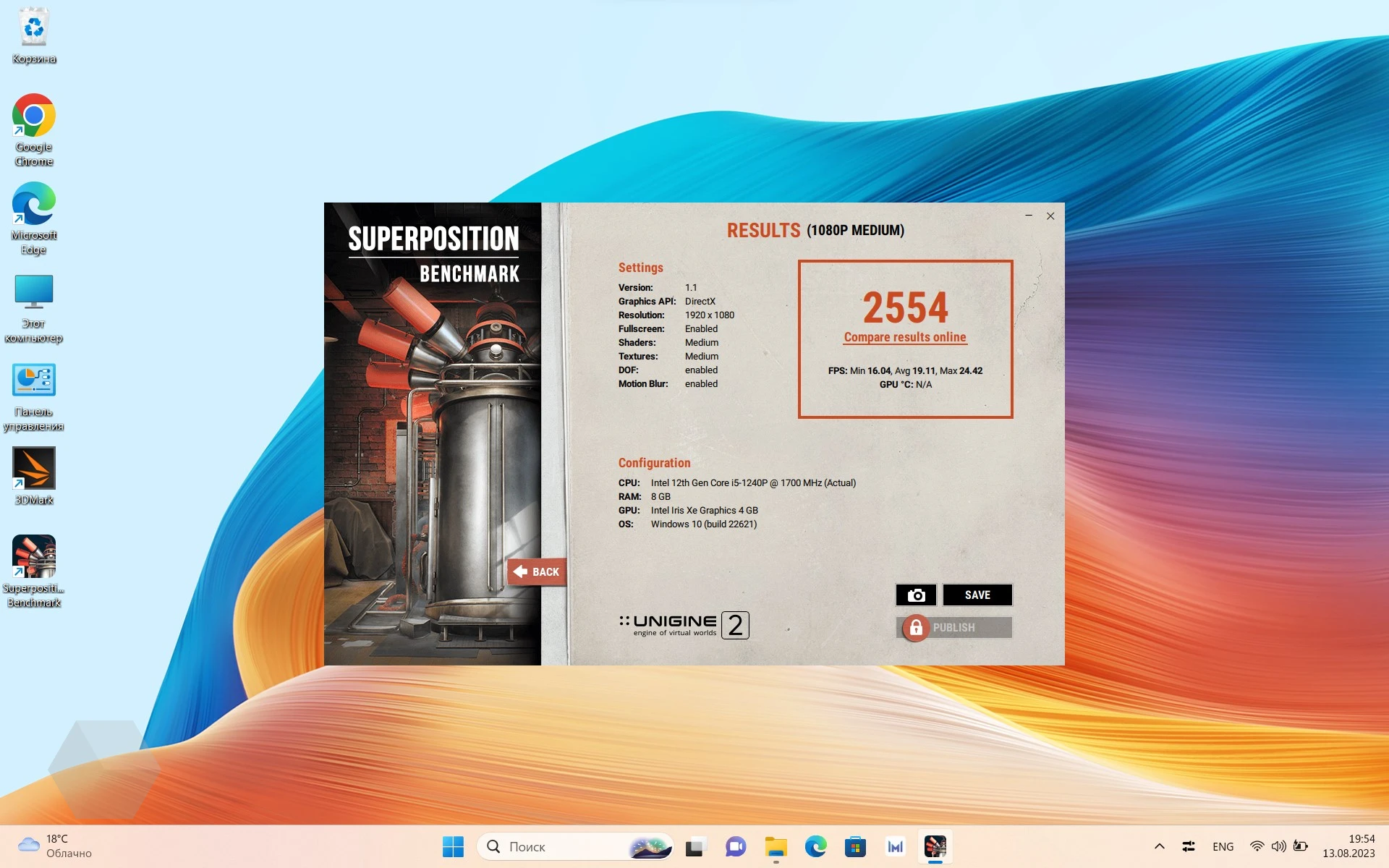Switch the ENG input language

pos(1223,846)
